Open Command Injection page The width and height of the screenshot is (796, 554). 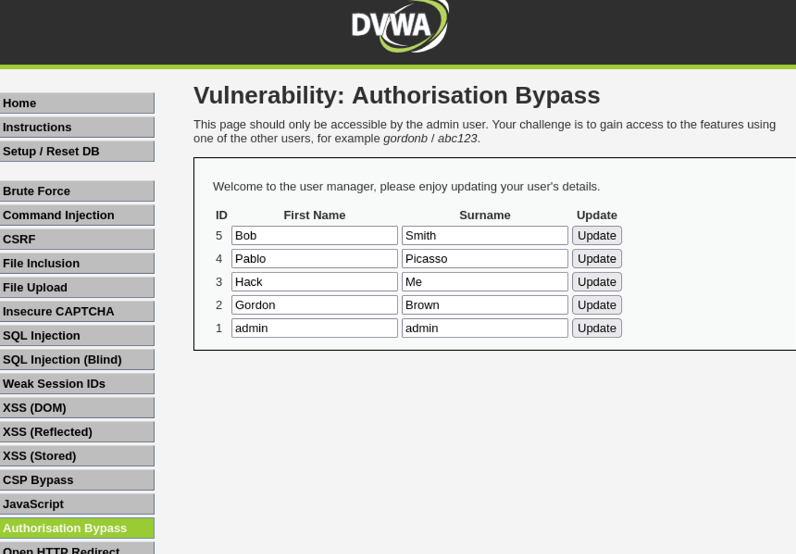click(x=77, y=215)
